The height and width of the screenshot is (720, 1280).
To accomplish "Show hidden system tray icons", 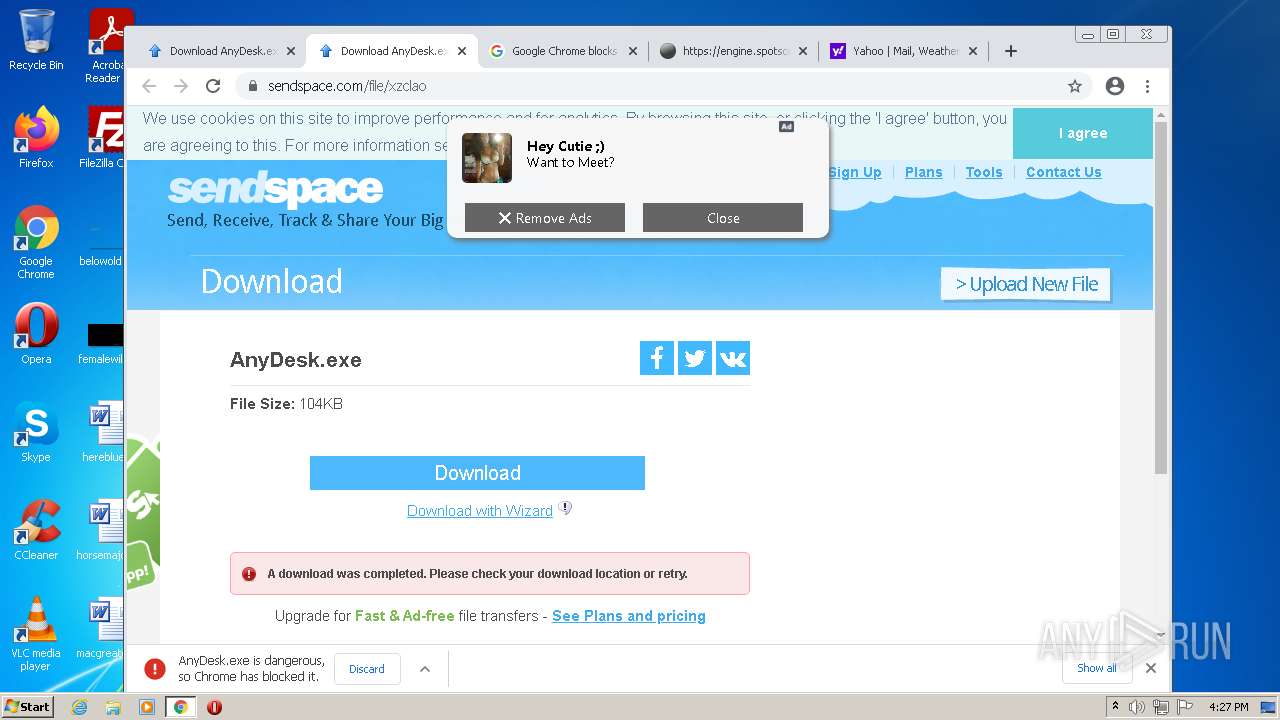I will (x=1115, y=707).
